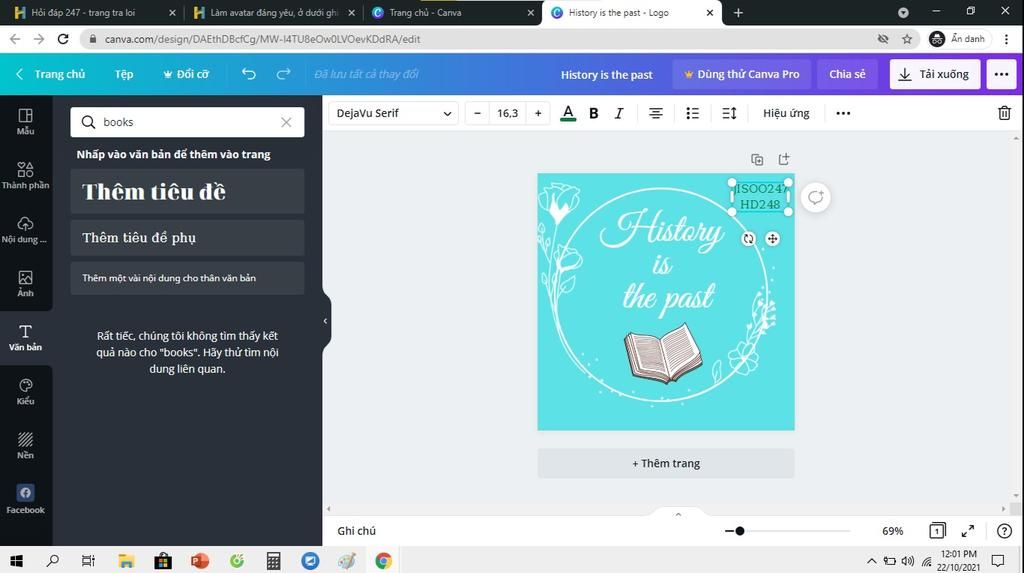Image resolution: width=1024 pixels, height=573 pixels.
Task: Change text alignment
Action: (656, 113)
